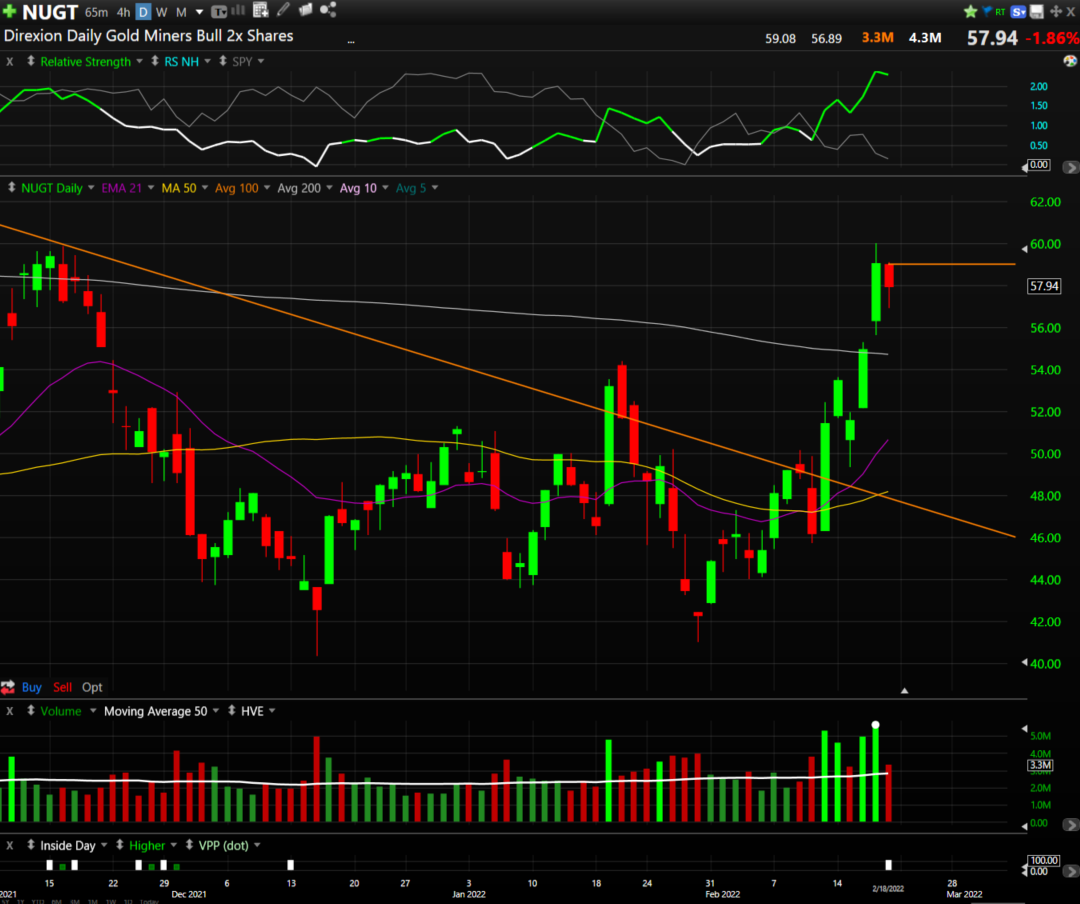Open the VPP (dot) indicator menu
Viewport: 1080px width, 904px height.
tap(229, 845)
